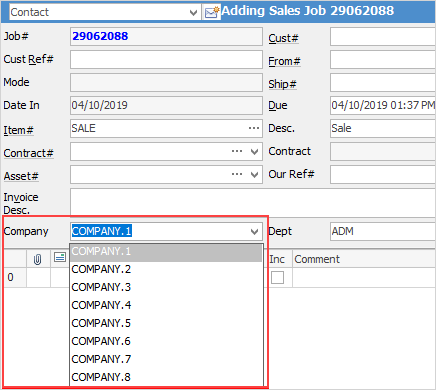Click the Due date field
Viewport: 436px width, 390px height.
(383, 105)
